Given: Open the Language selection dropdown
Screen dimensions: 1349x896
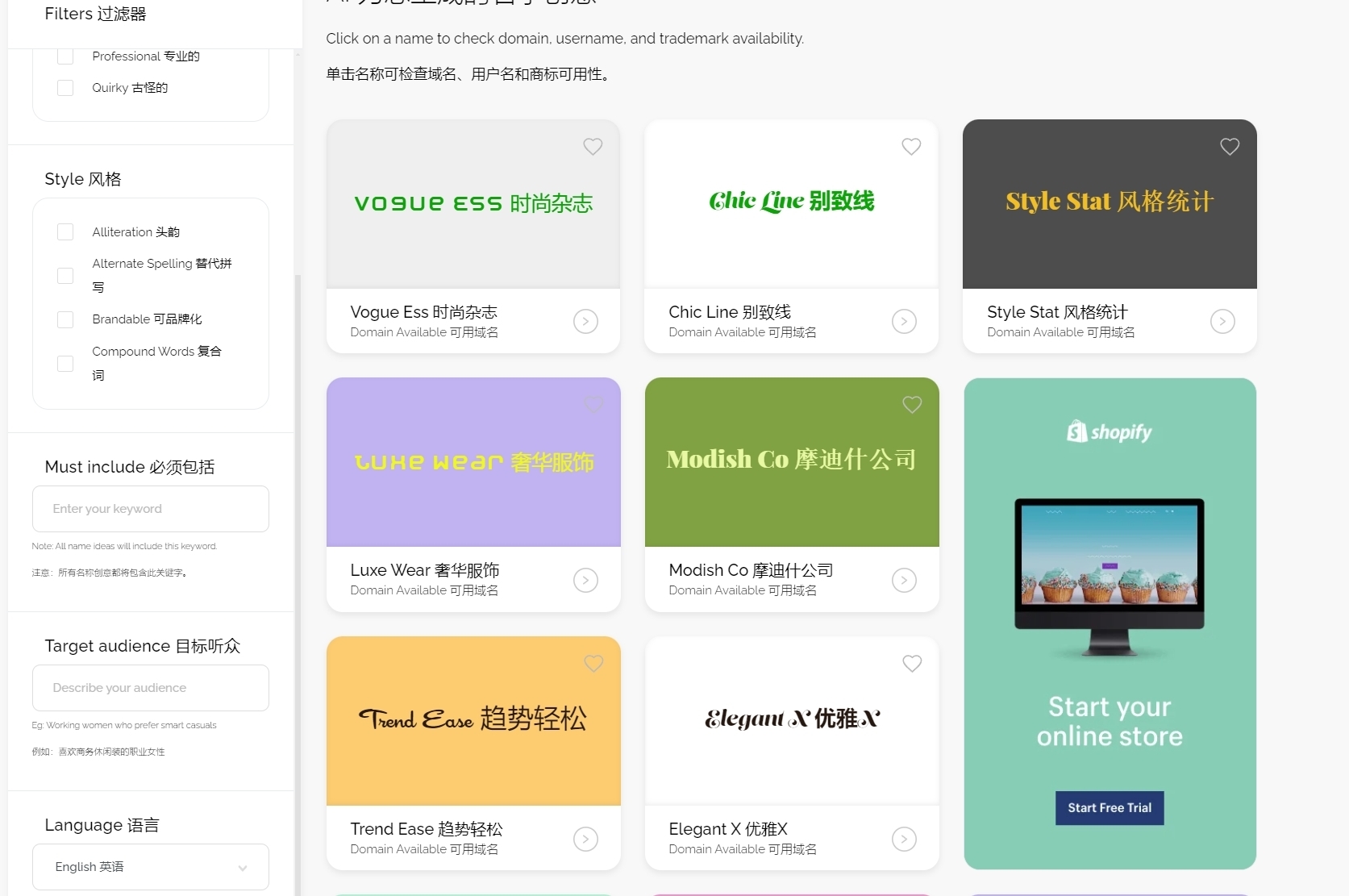Looking at the screenshot, I should (150, 867).
